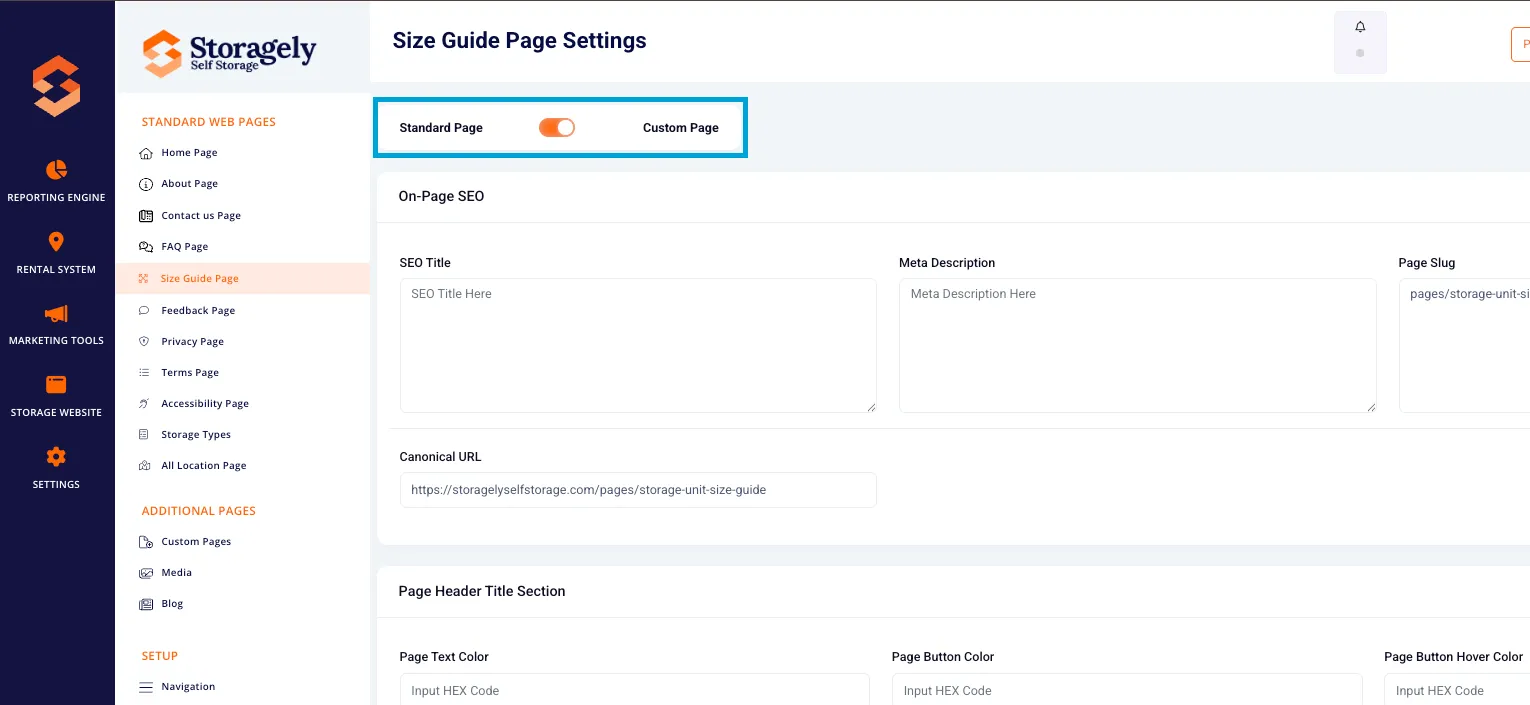Click the image icon beside Media
Viewport: 1530px width, 705px height.
(x=146, y=573)
